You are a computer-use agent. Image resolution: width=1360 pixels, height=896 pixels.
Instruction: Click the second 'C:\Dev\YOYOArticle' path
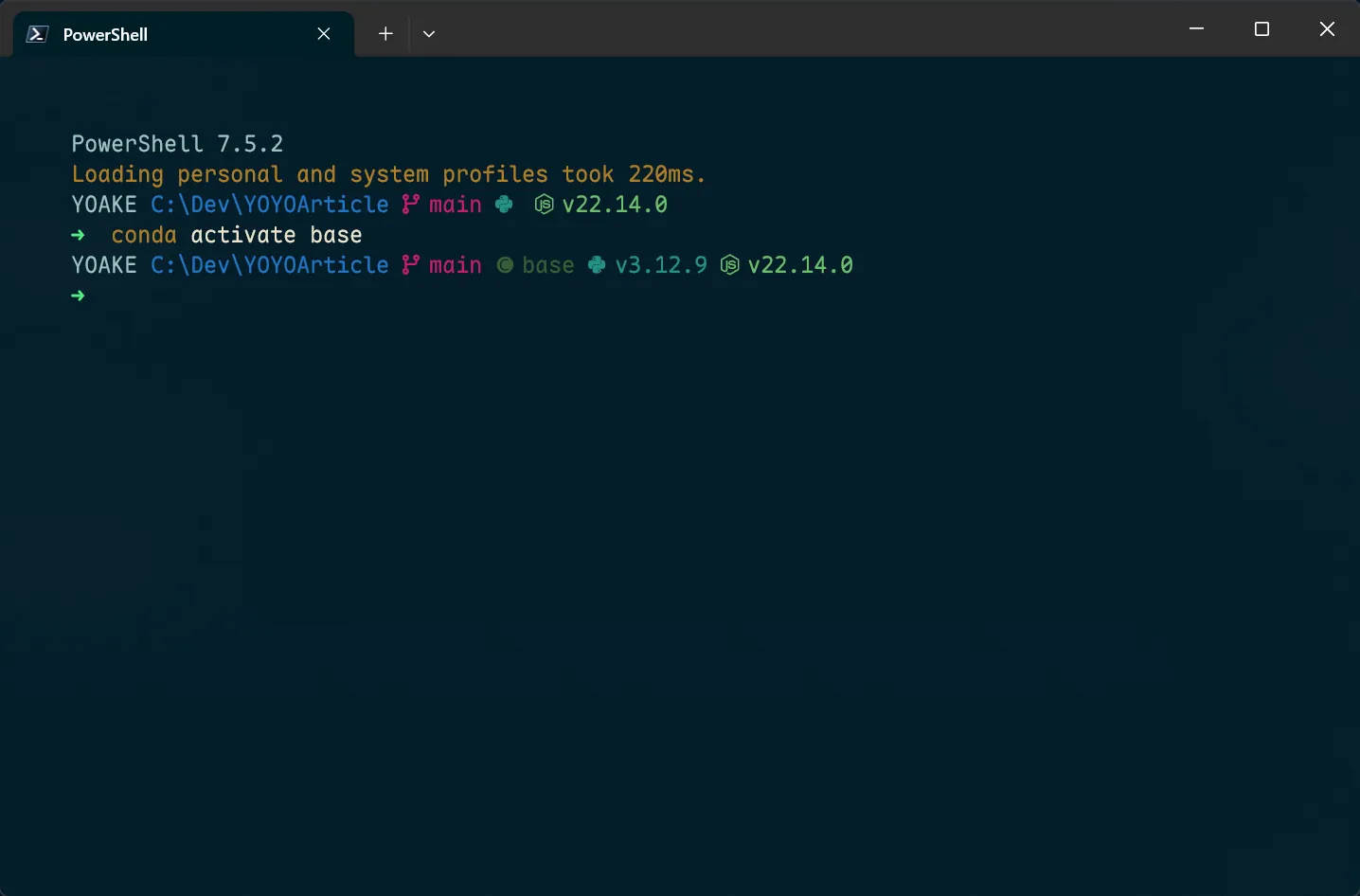pos(270,265)
